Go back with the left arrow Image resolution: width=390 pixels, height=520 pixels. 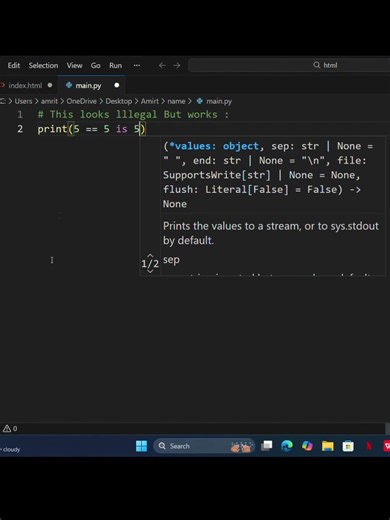[x=162, y=65]
